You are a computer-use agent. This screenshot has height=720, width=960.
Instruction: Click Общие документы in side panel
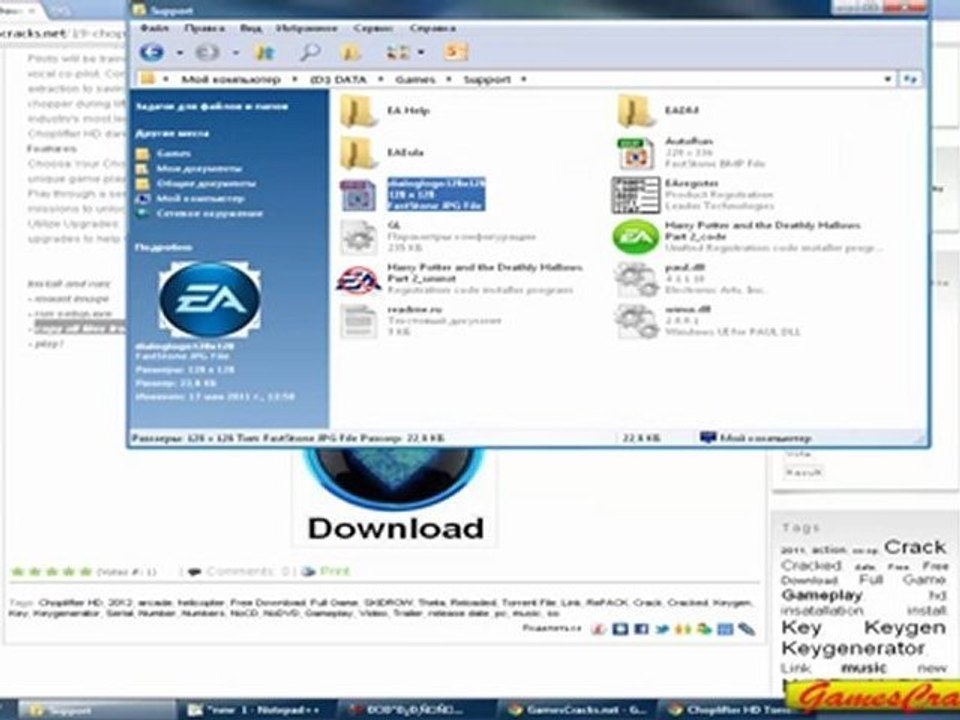(206, 184)
